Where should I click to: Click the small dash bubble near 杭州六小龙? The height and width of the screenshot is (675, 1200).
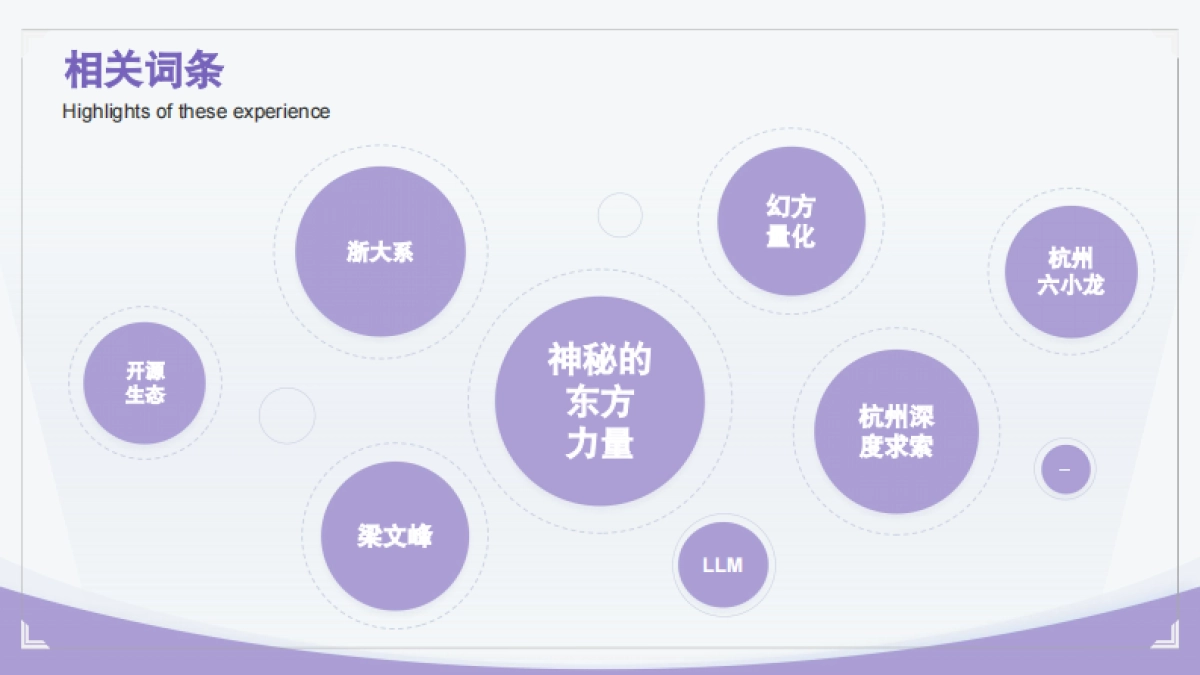pos(1065,467)
